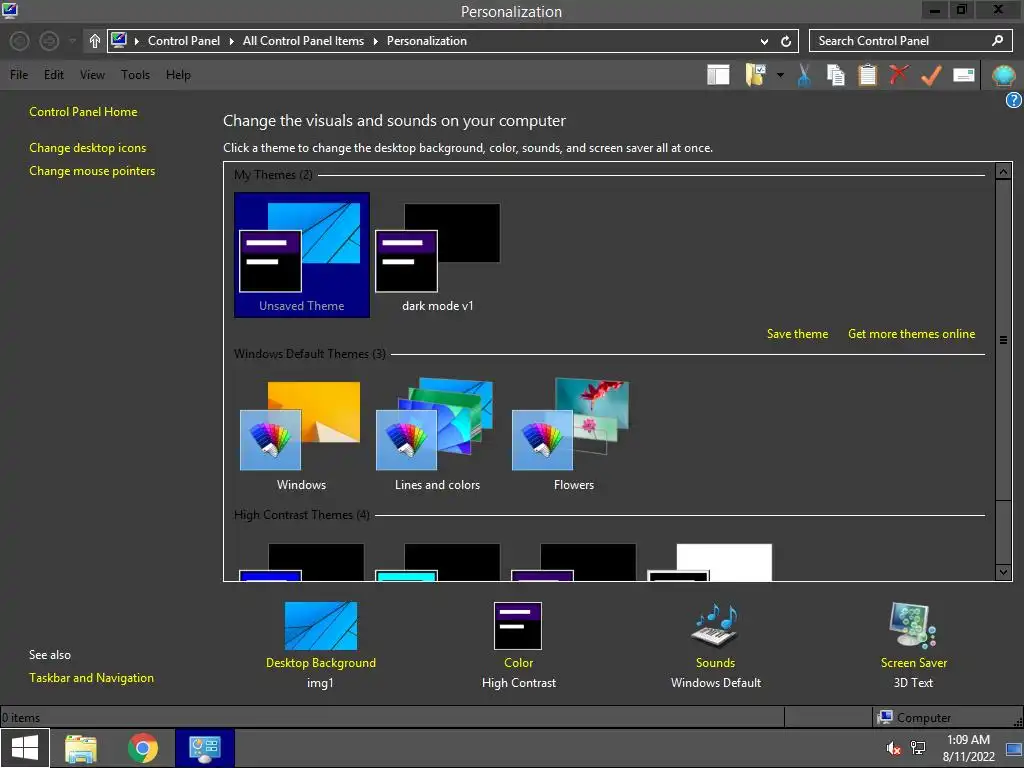The image size is (1024, 768).
Task: Open the File menu
Action: 19,75
